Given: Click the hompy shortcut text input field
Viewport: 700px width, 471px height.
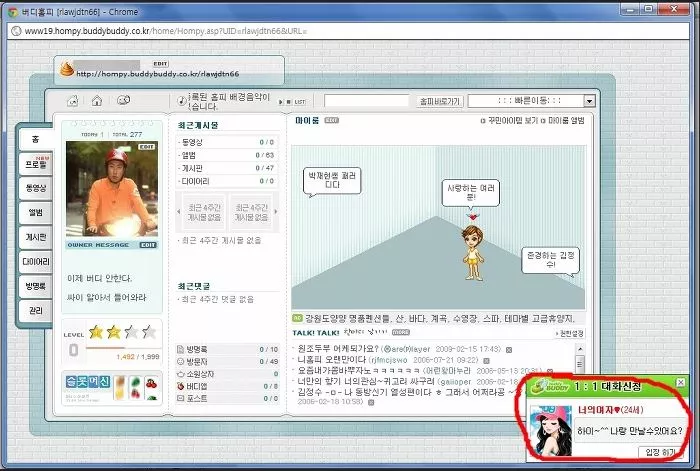Looking at the screenshot, I should coord(367,101).
